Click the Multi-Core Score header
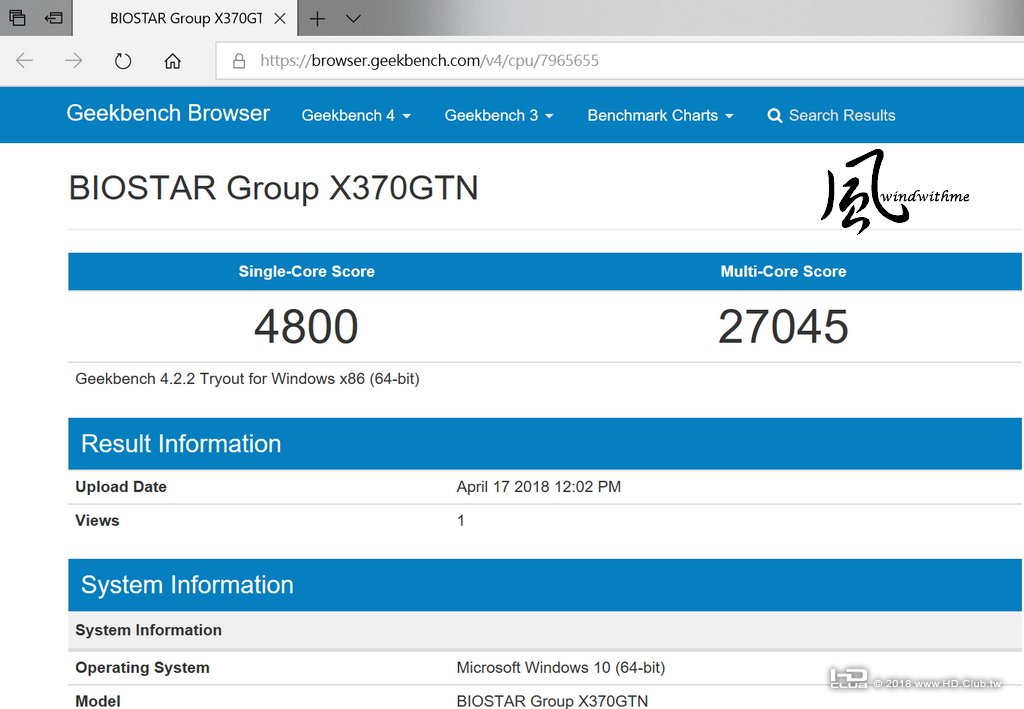The image size is (1024, 709). tap(783, 272)
